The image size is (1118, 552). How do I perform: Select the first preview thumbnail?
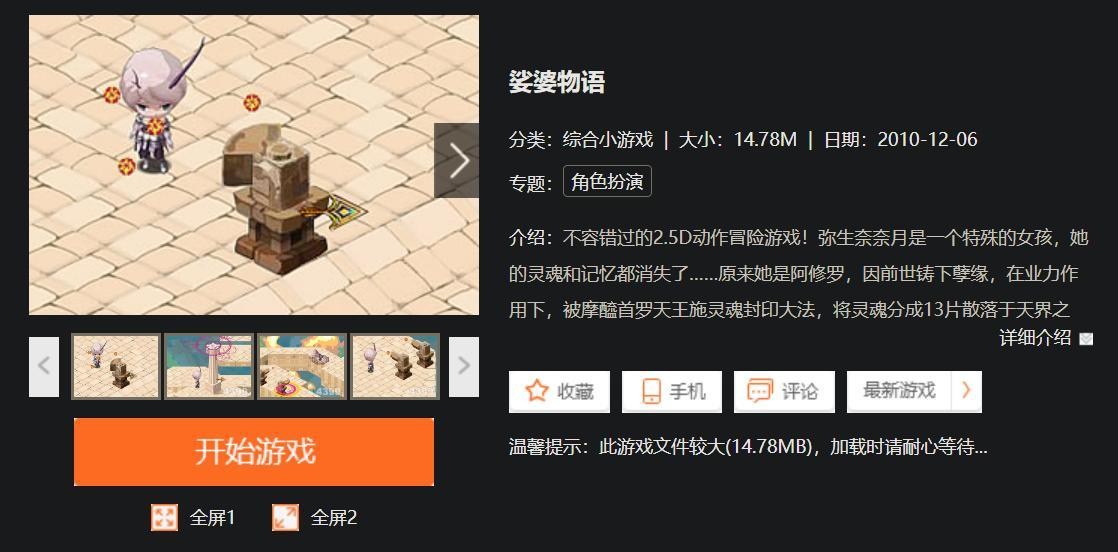coord(116,367)
